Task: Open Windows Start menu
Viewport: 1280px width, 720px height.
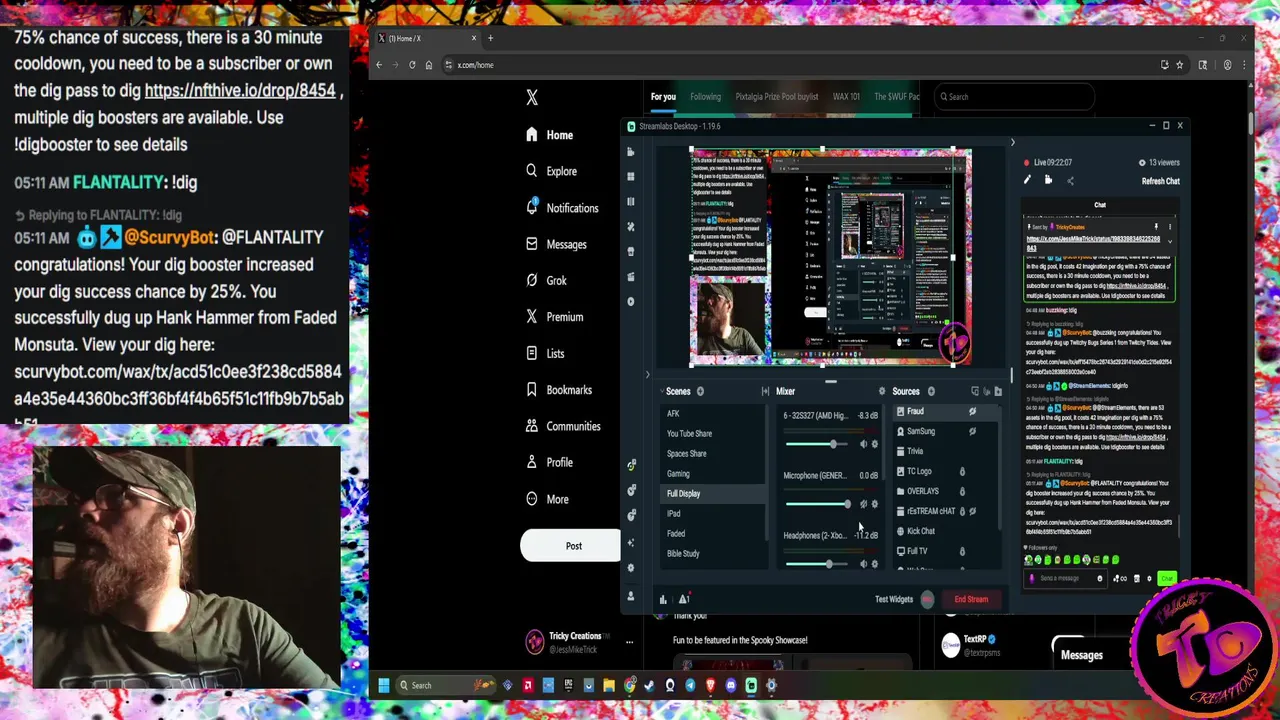Action: coord(383,685)
